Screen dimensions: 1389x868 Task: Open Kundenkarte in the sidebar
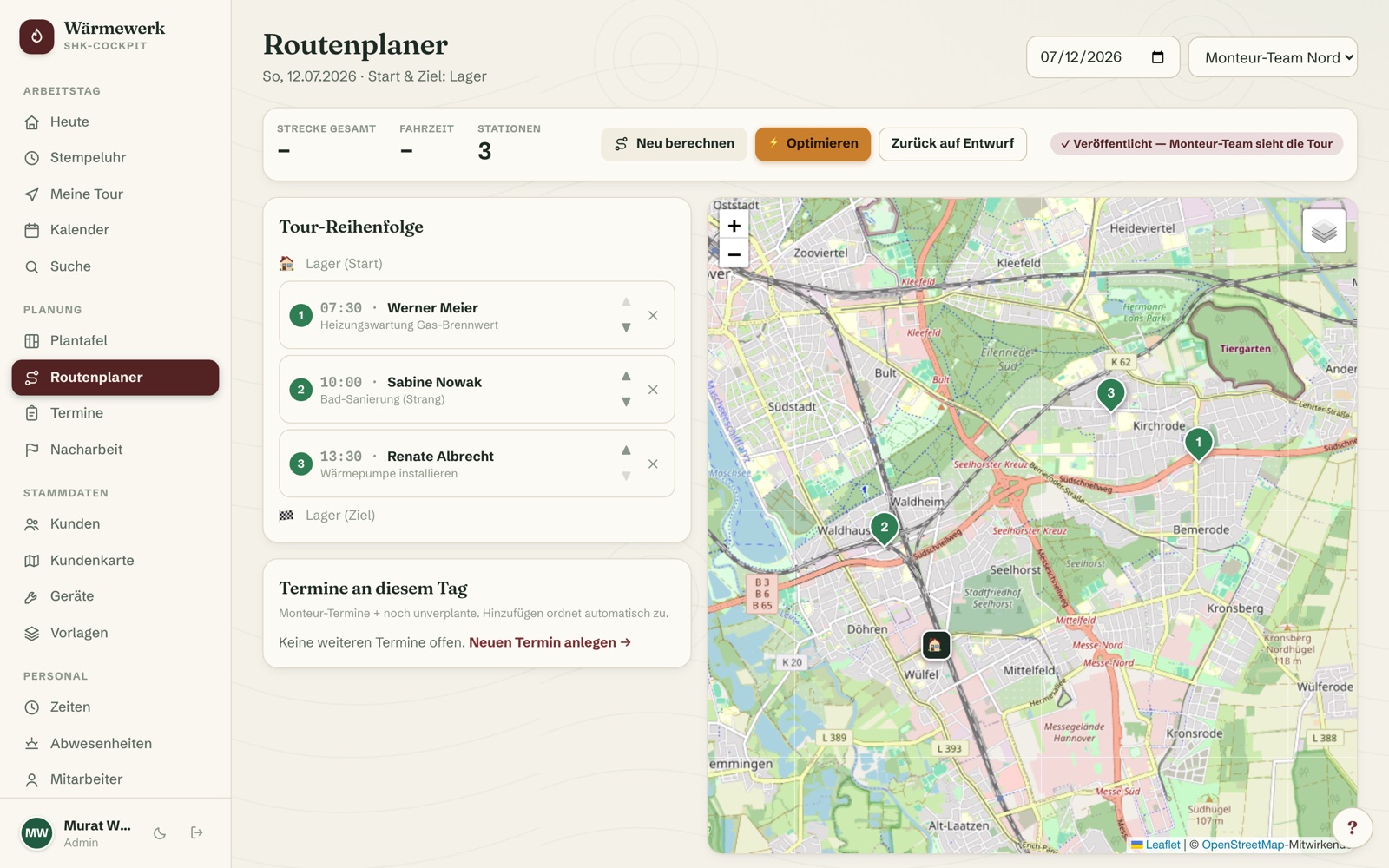click(x=115, y=561)
